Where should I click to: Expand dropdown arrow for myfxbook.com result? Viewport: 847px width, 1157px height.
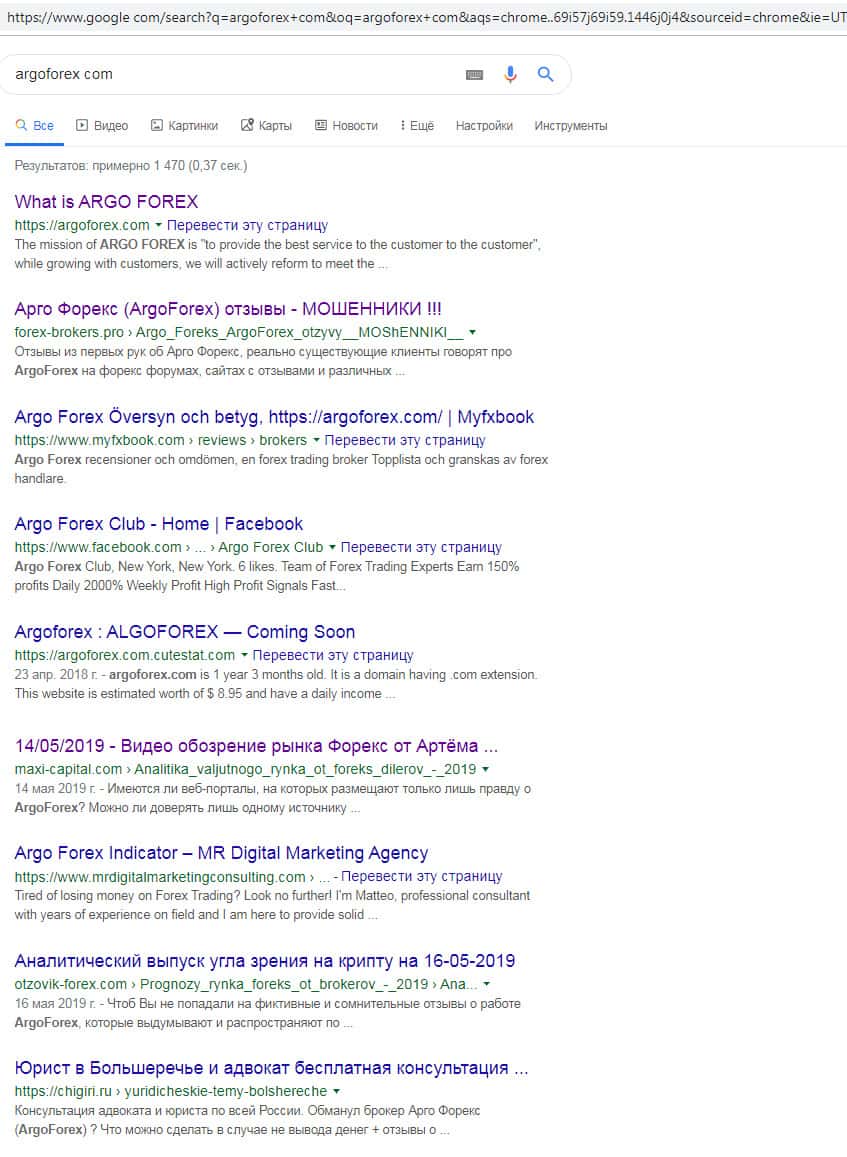(x=316, y=440)
